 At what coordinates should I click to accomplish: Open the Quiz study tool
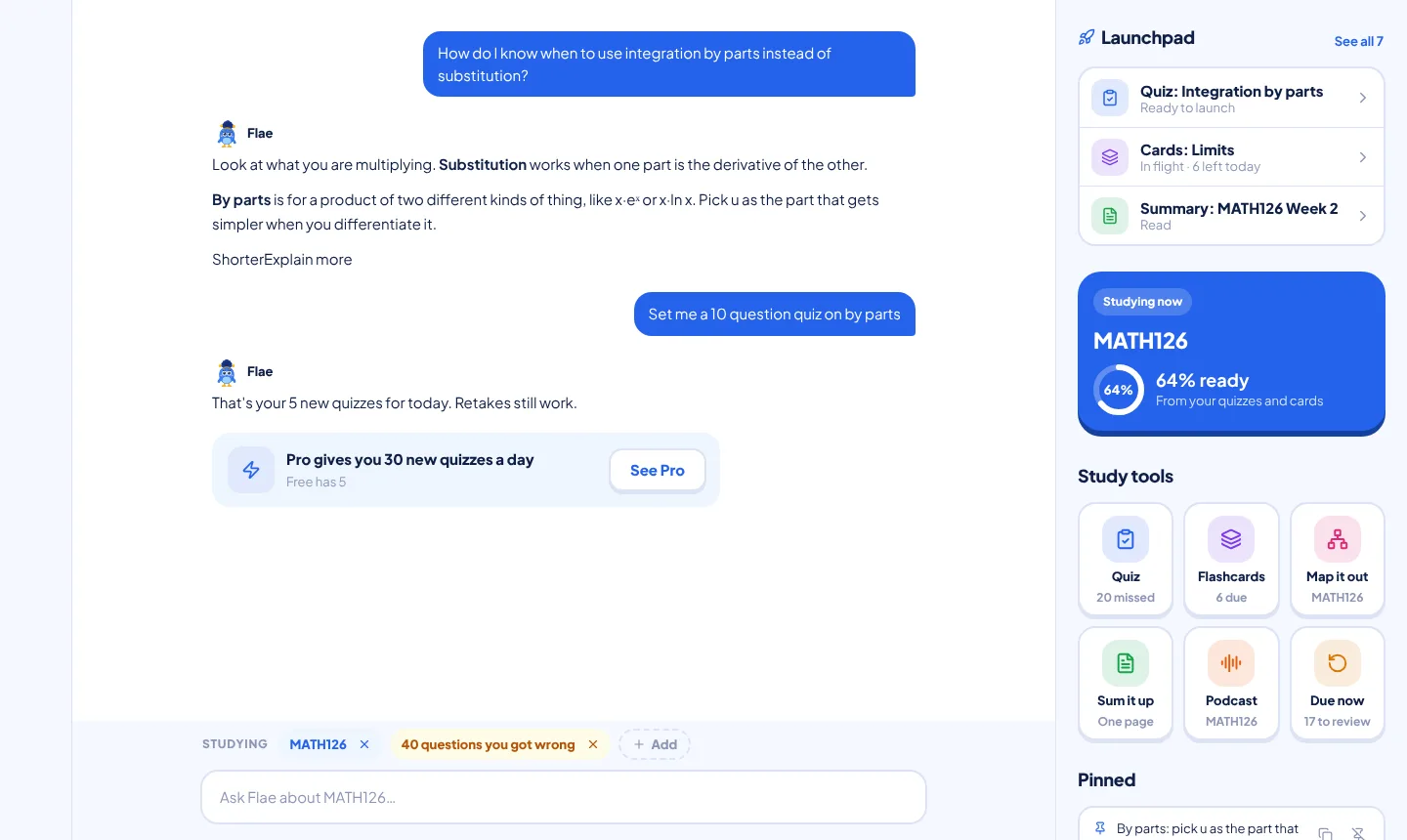coord(1126,560)
